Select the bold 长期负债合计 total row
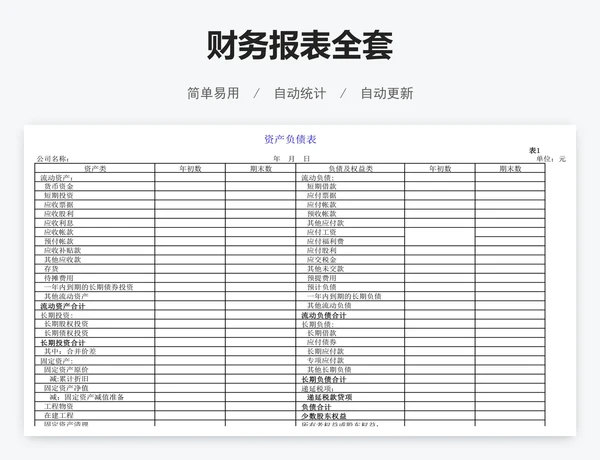600x460 pixels. click(x=324, y=380)
